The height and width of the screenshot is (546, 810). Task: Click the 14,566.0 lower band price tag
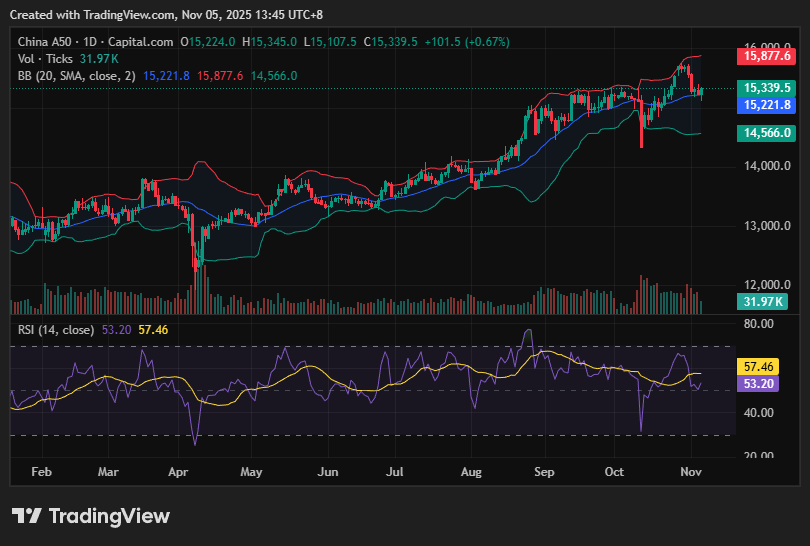tap(767, 133)
